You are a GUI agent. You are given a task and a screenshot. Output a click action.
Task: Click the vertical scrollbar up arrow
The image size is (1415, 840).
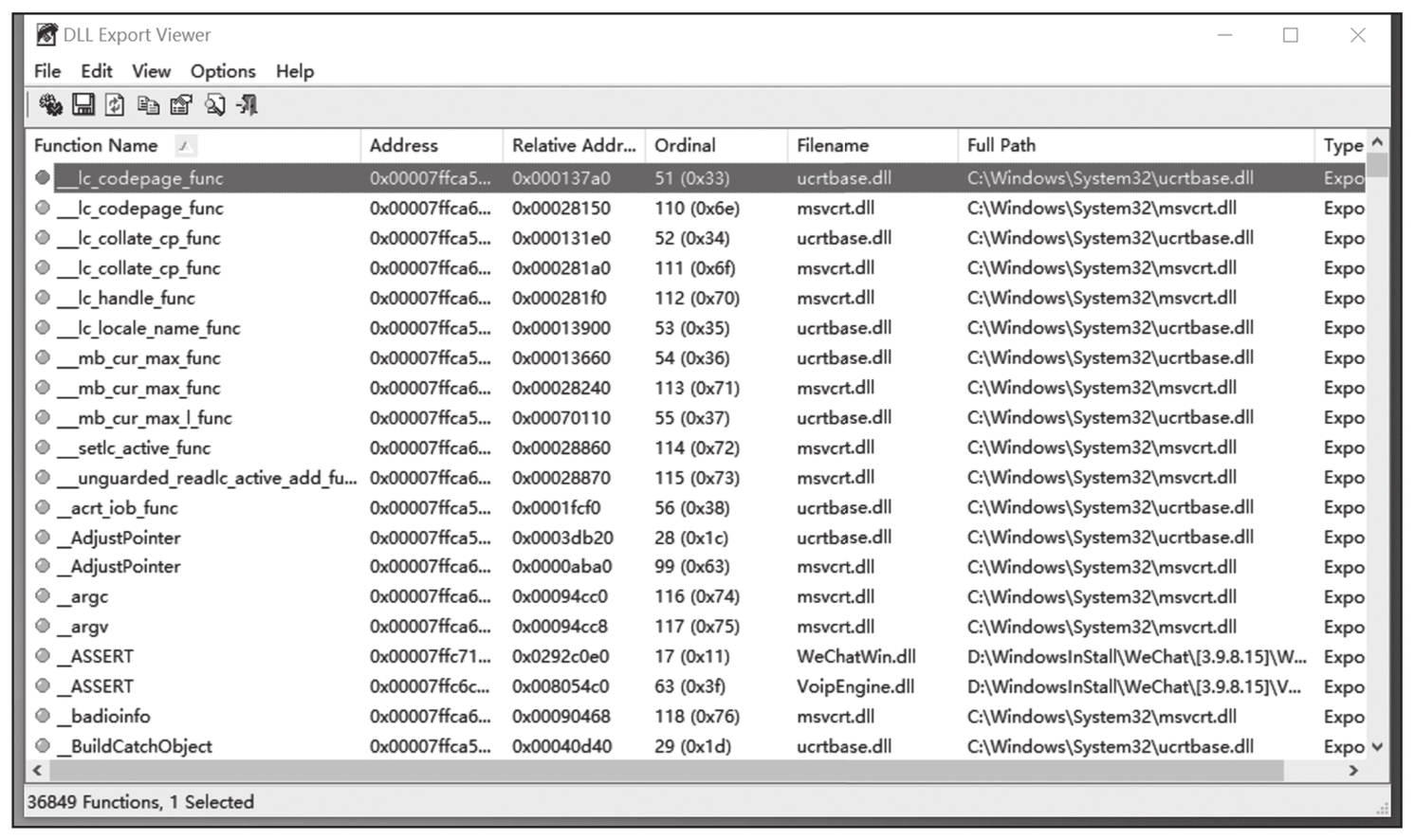point(1378,141)
